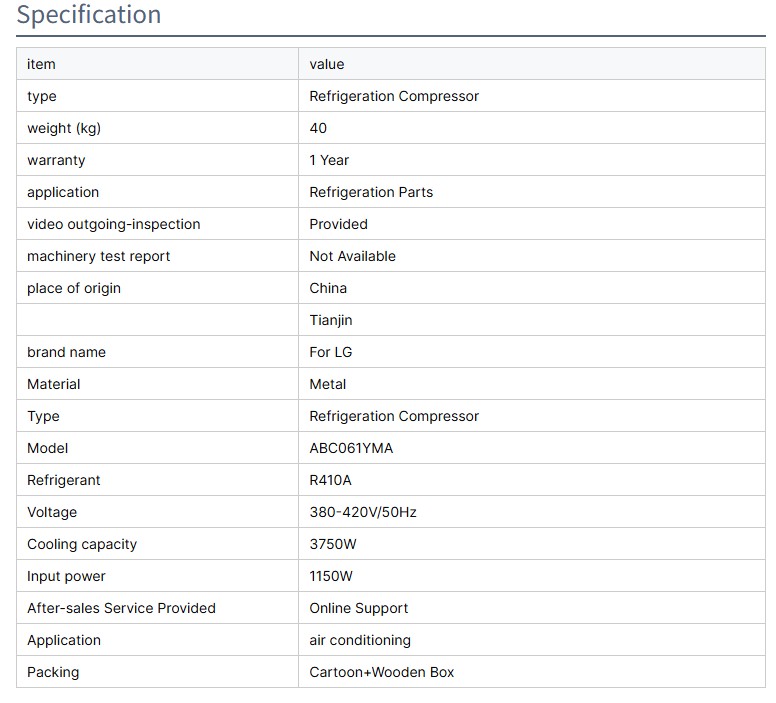Click the Specification heading
The height and width of the screenshot is (703, 776).
(x=89, y=16)
